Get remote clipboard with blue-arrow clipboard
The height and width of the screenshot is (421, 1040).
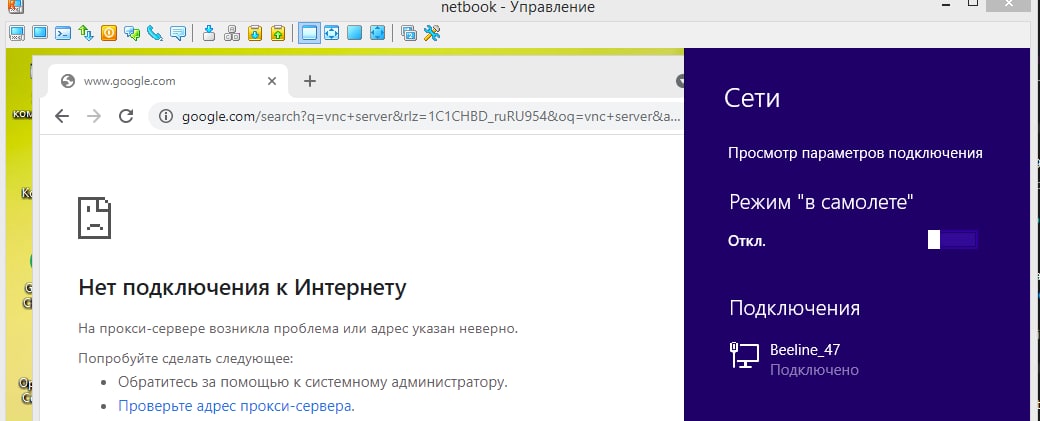[x=255, y=32]
